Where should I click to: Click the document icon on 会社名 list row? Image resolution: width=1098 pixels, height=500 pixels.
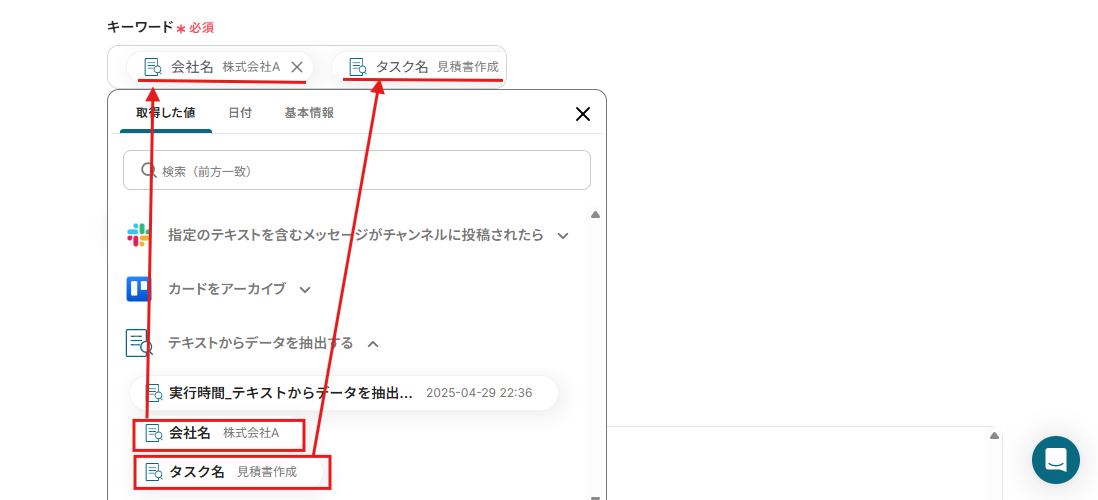pos(154,433)
